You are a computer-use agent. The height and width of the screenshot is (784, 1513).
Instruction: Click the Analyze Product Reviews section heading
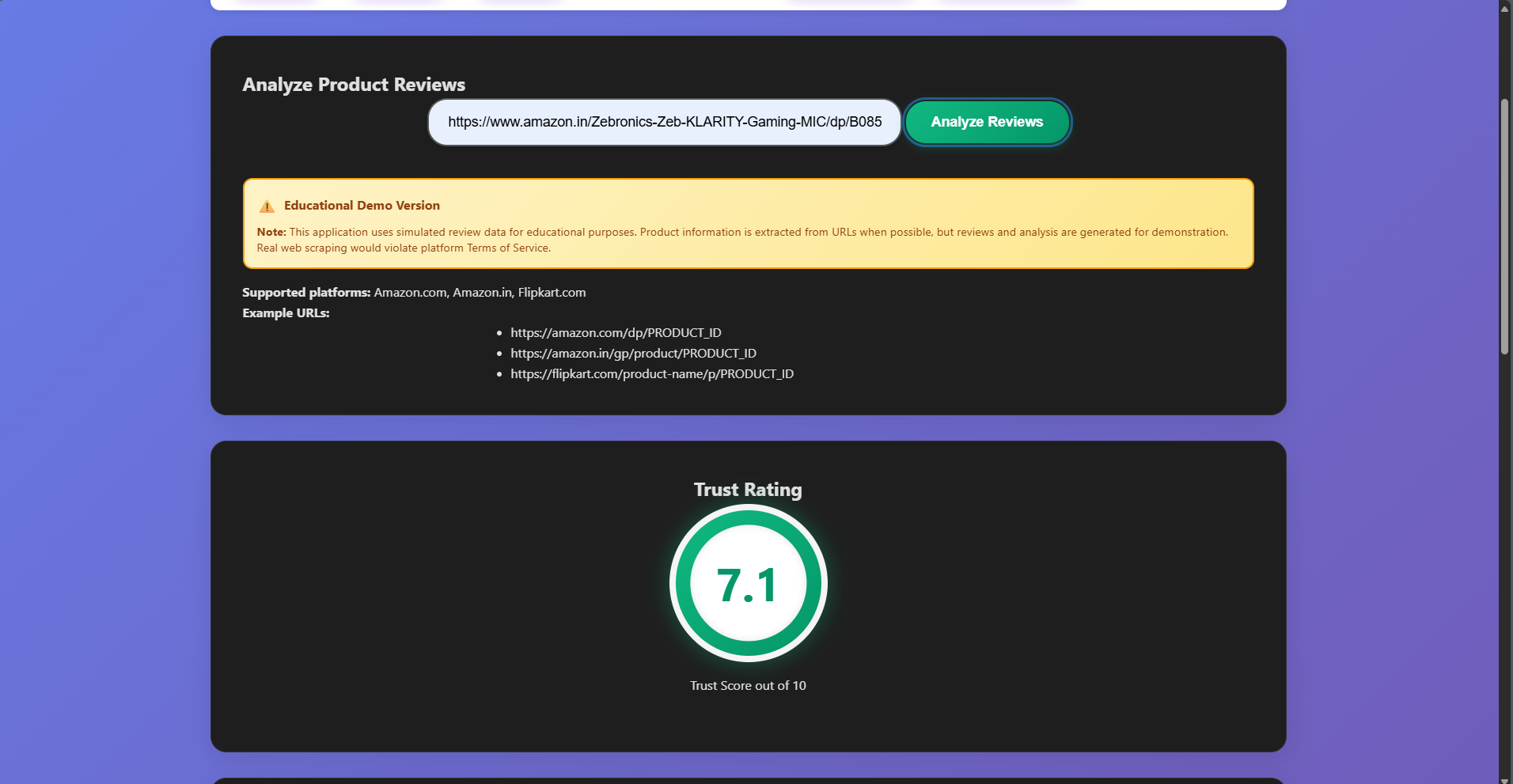click(353, 85)
